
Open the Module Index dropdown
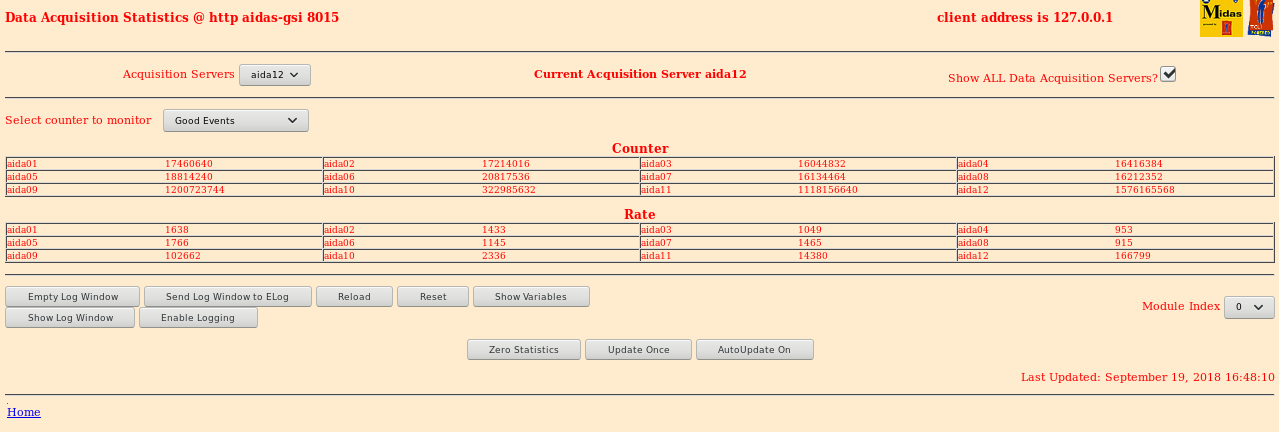pos(1249,308)
